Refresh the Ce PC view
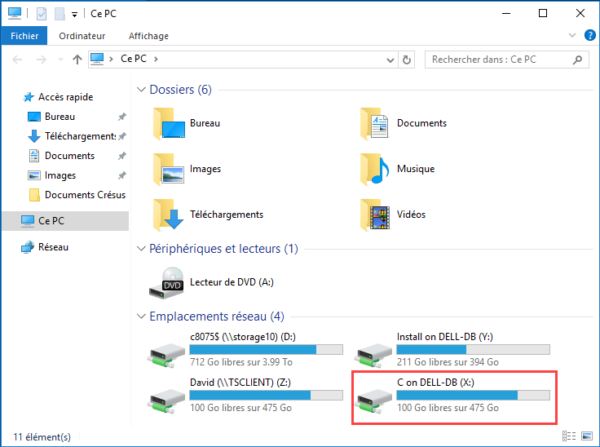 point(406,60)
